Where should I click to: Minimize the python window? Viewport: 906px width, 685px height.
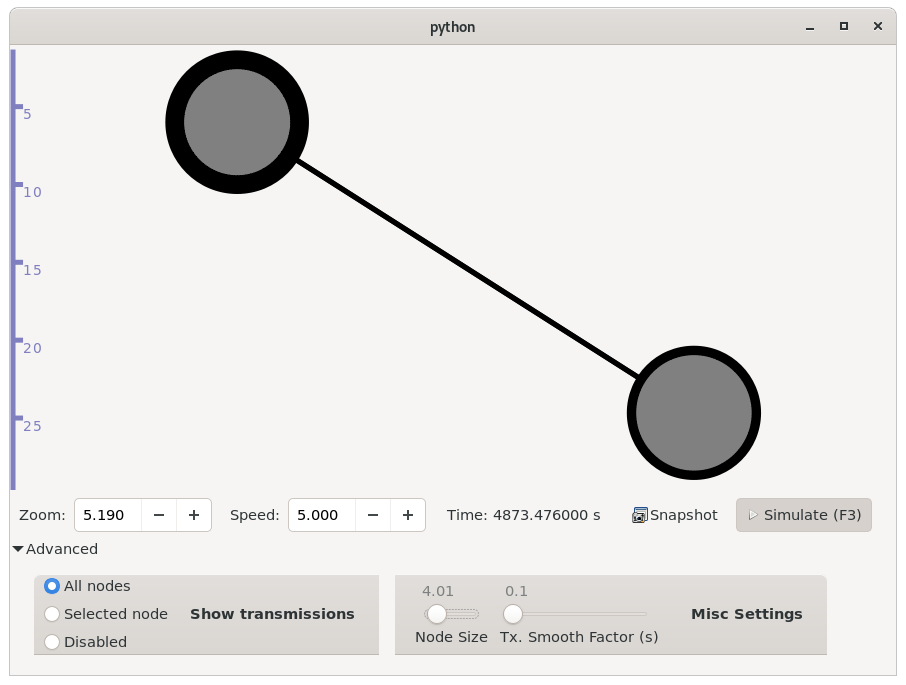pos(810,27)
